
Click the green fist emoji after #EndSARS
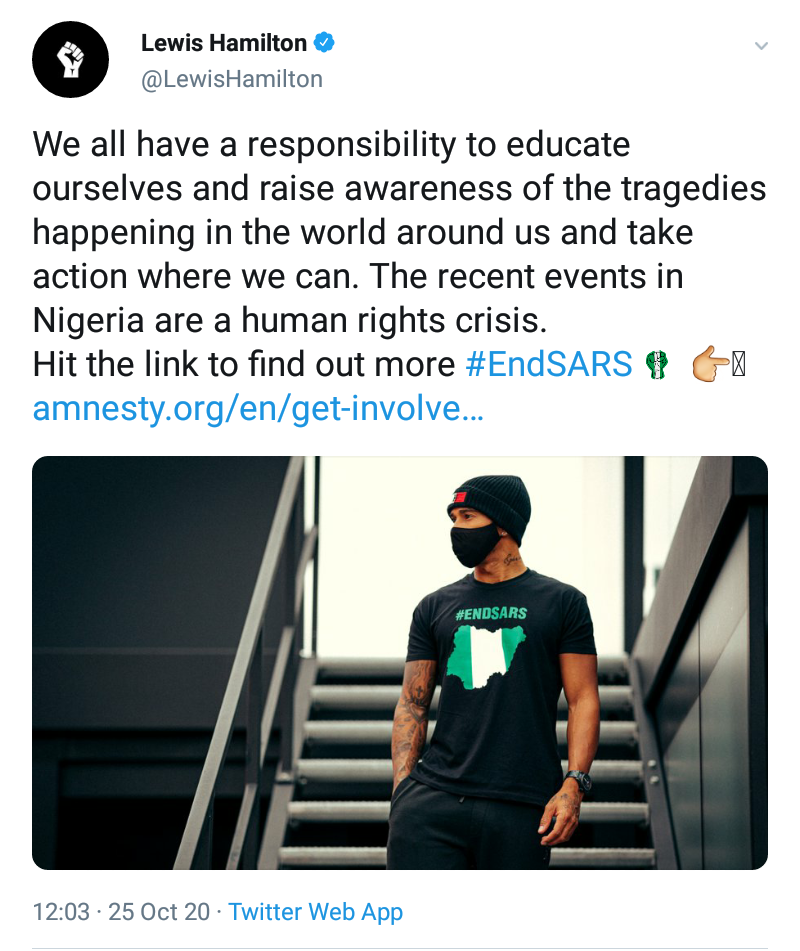[656, 365]
